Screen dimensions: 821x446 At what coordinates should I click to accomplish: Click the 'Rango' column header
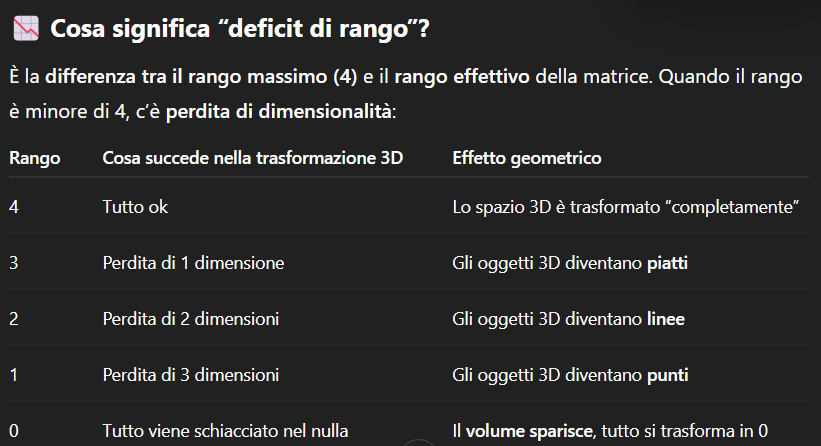(35, 158)
